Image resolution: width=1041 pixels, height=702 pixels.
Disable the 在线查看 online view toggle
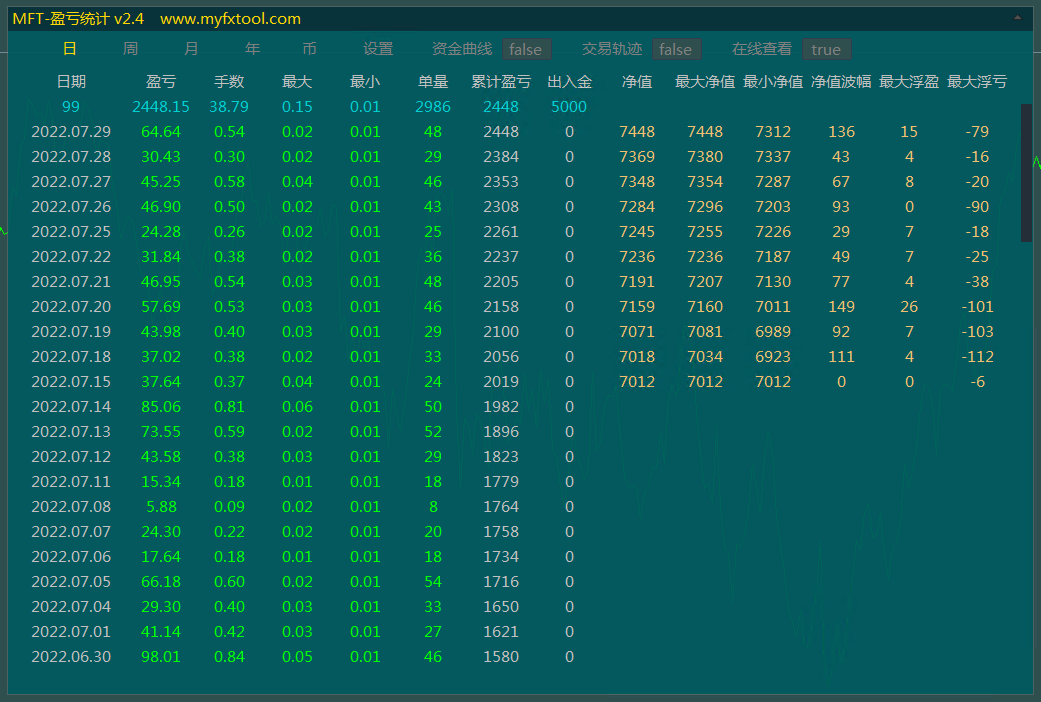pos(826,48)
